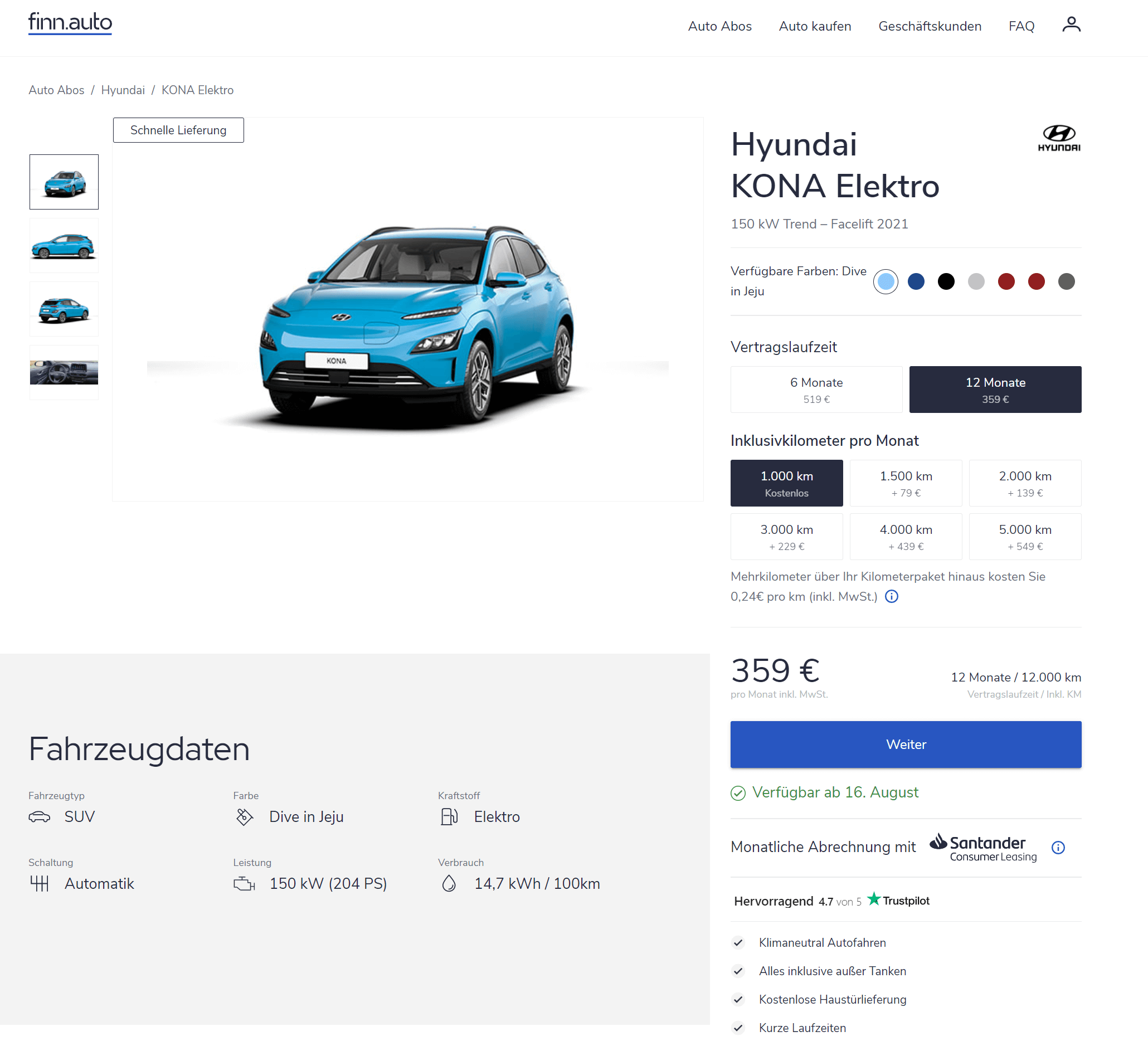1148x1051 pixels.
Task: Choose the 1.500 km monthly package
Action: tap(906, 483)
